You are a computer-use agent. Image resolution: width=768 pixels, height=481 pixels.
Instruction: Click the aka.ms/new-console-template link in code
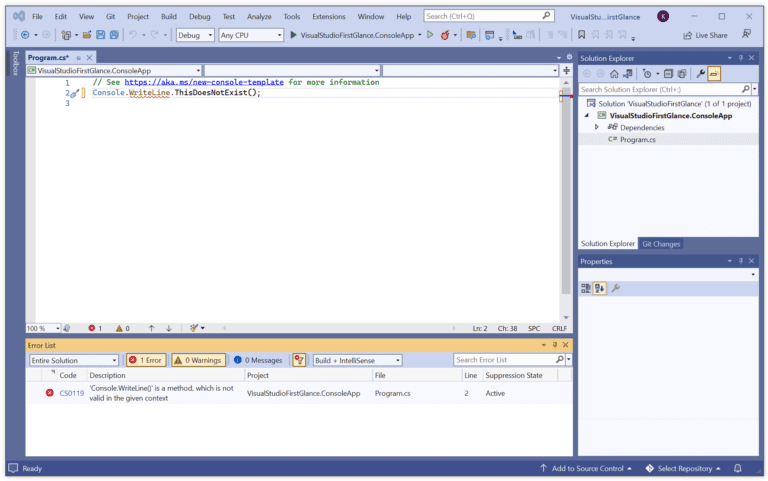click(204, 82)
